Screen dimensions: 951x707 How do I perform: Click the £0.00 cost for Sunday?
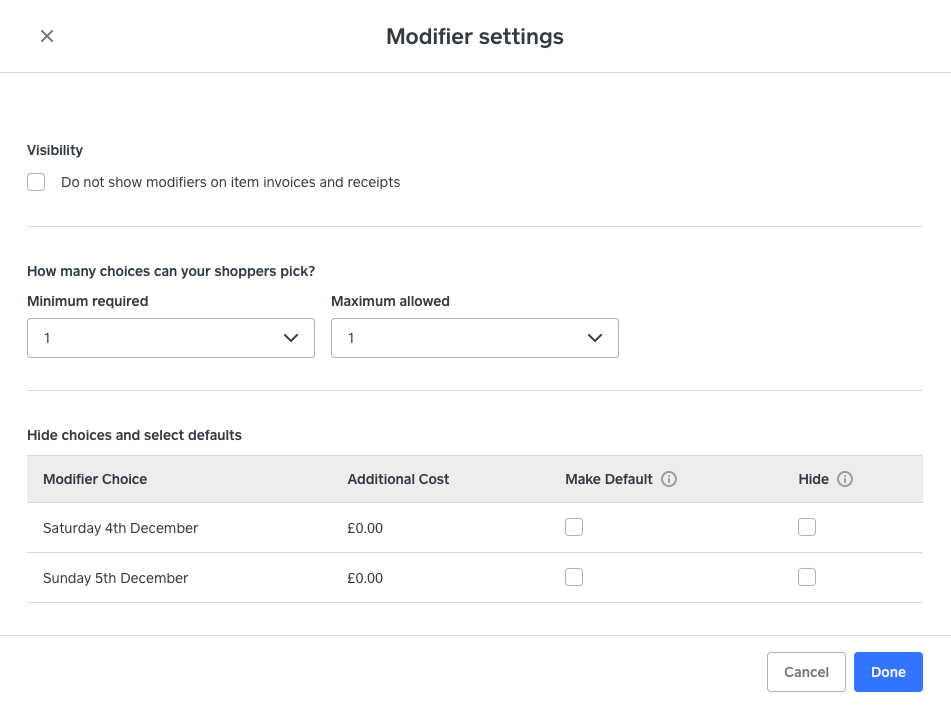(x=365, y=578)
